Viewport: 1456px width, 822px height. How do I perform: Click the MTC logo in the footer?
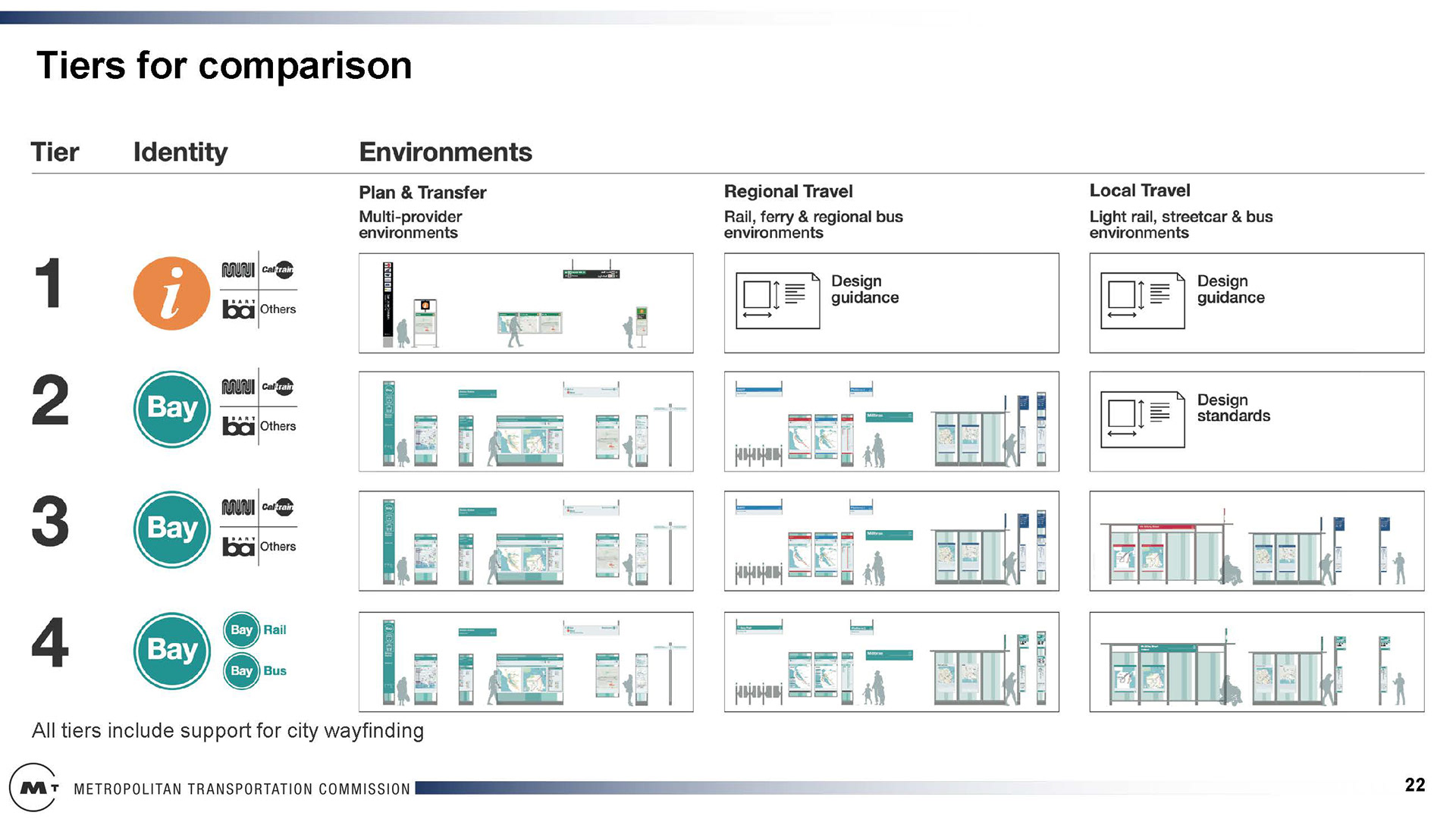tap(33, 788)
